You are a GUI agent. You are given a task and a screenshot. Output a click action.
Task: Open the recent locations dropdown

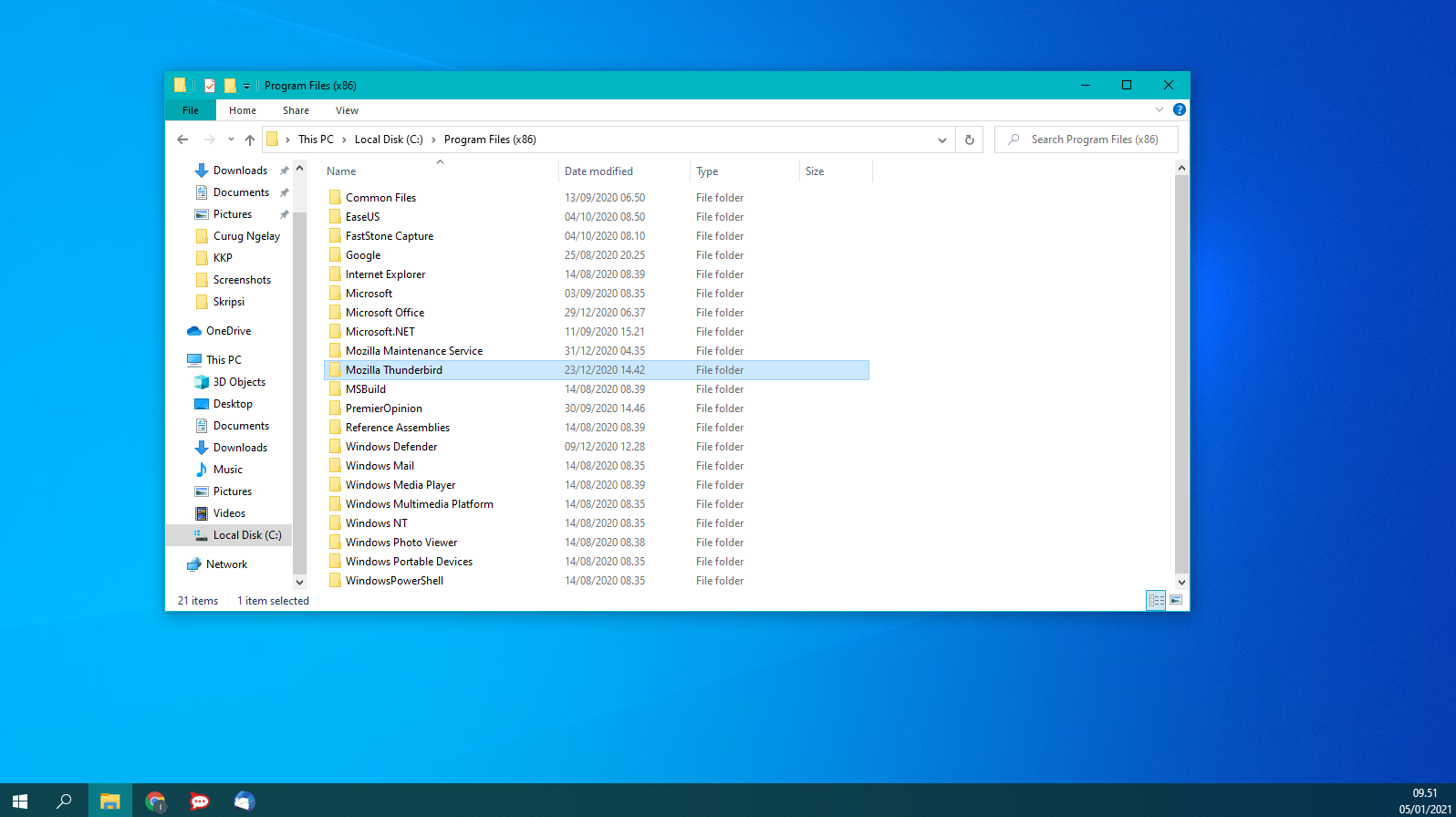point(231,140)
